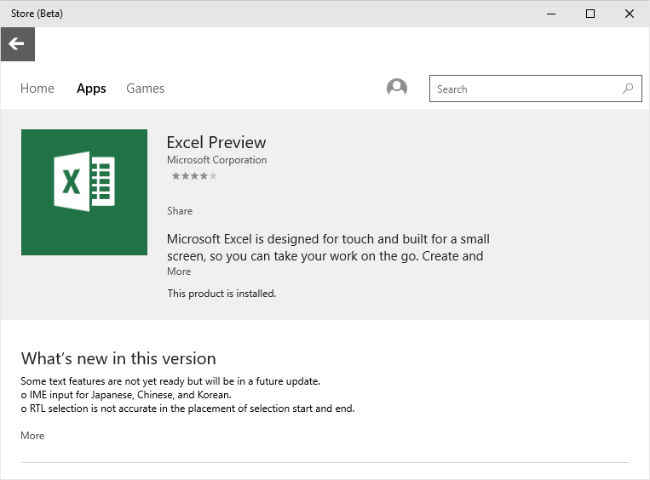Switch to the Apps section

(x=91, y=88)
